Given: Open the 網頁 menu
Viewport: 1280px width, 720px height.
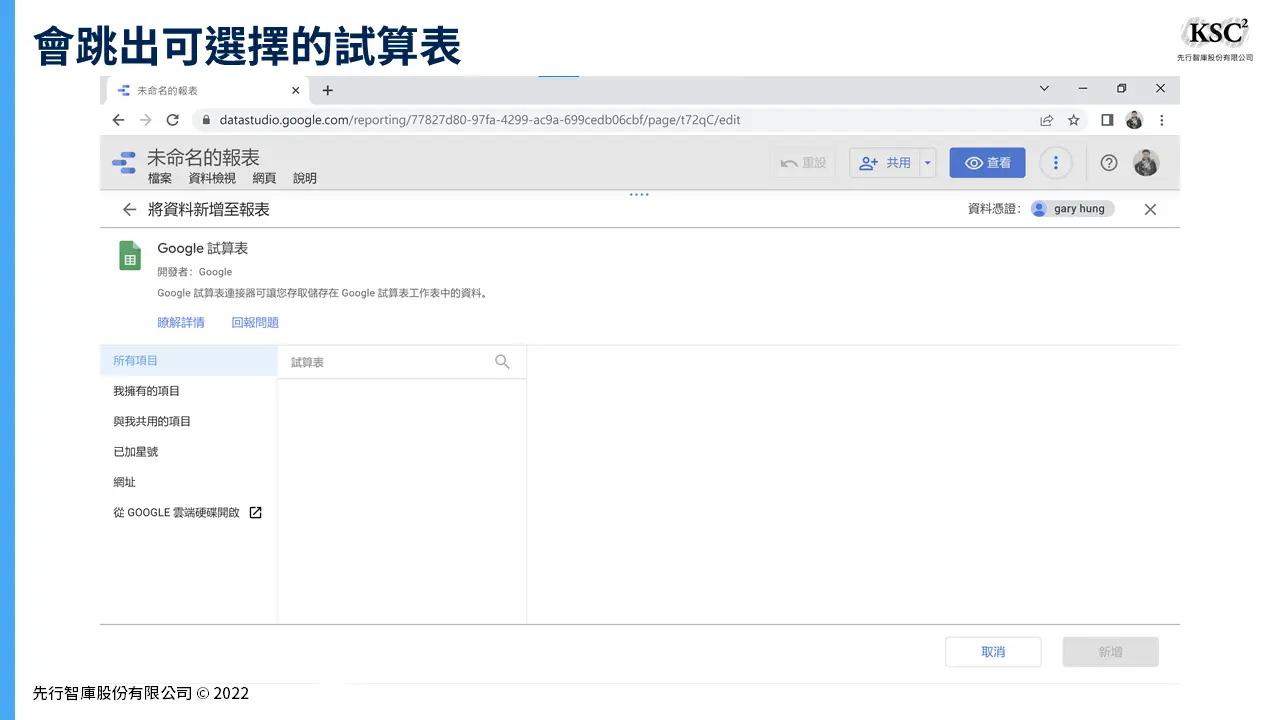Looking at the screenshot, I should click(x=264, y=178).
